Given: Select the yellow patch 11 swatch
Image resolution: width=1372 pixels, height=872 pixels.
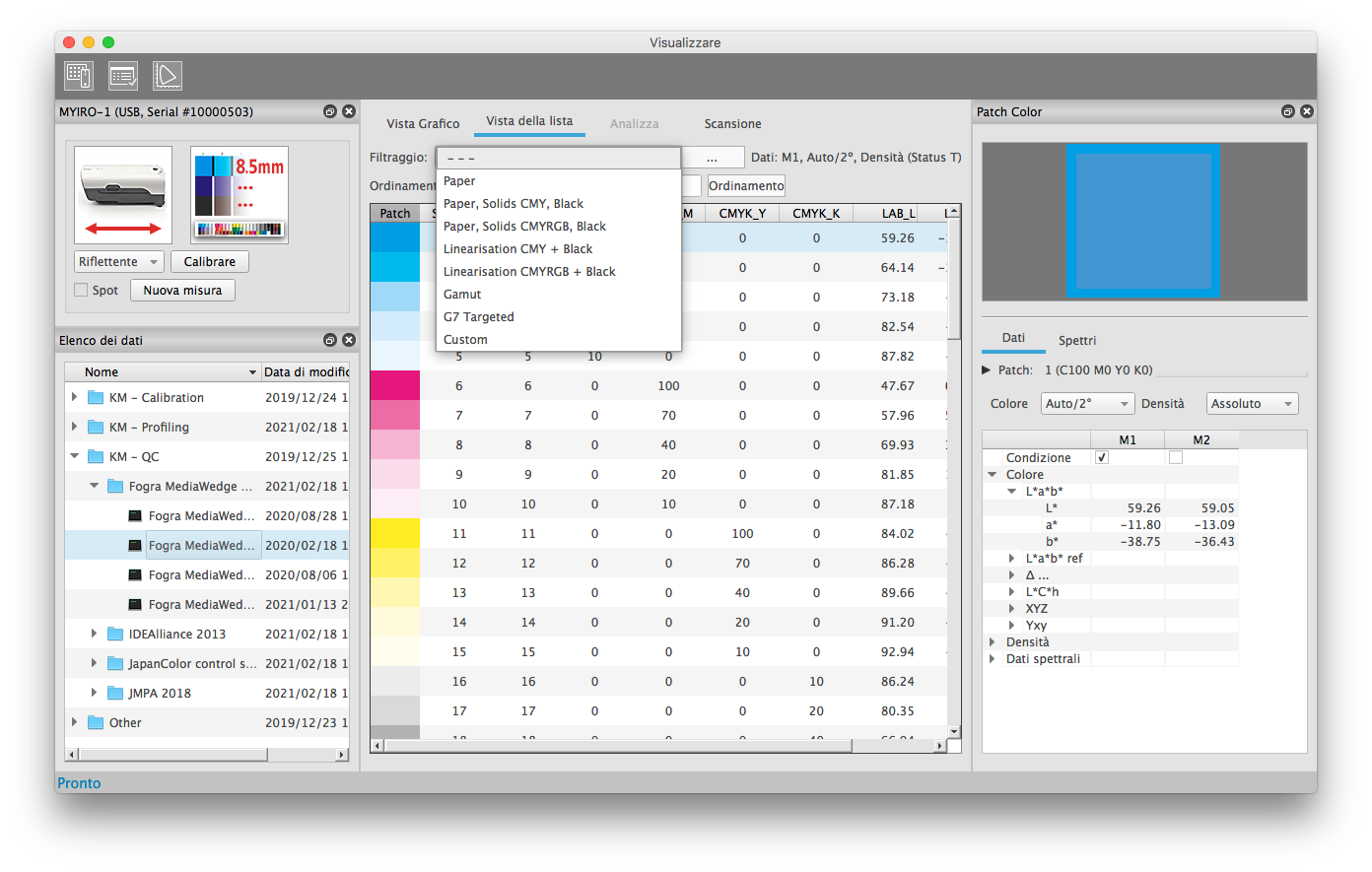Looking at the screenshot, I should tap(395, 533).
